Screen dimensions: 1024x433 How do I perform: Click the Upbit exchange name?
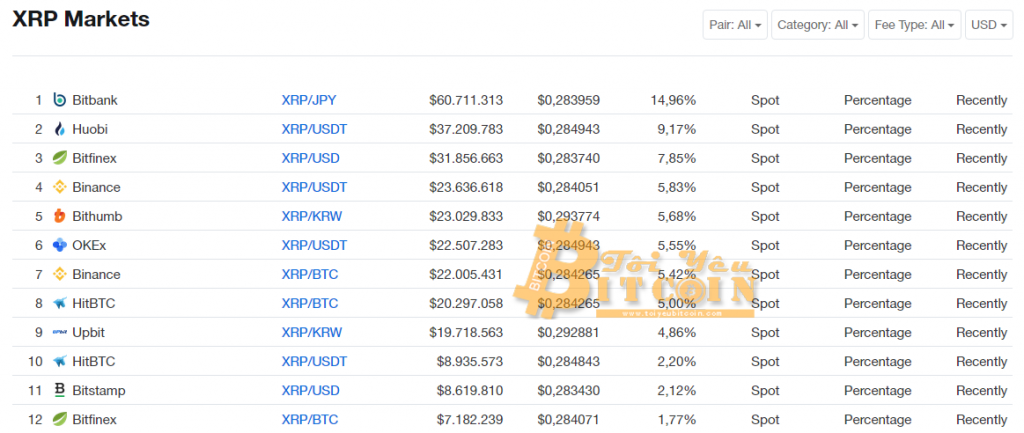[x=89, y=332]
